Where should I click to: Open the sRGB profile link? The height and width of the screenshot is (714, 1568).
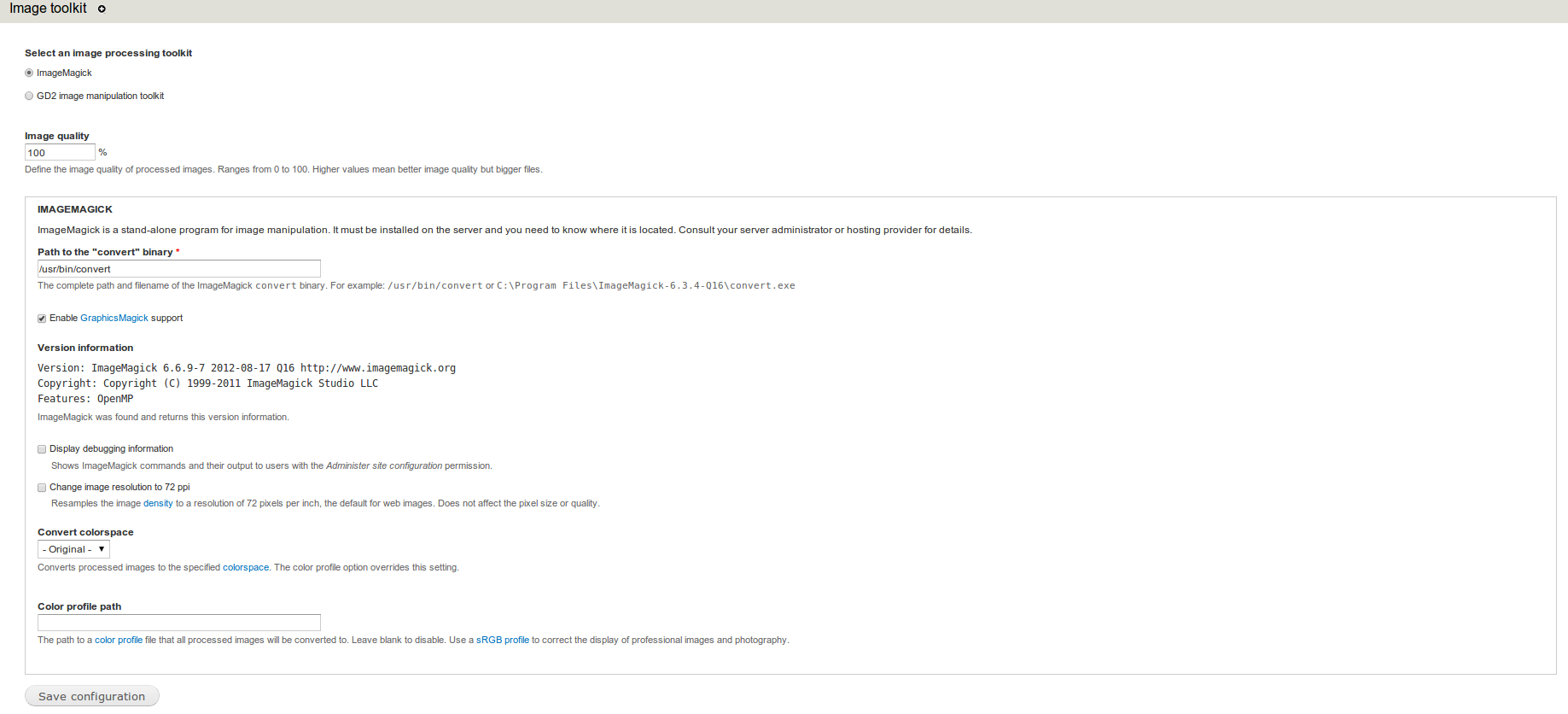coord(503,641)
